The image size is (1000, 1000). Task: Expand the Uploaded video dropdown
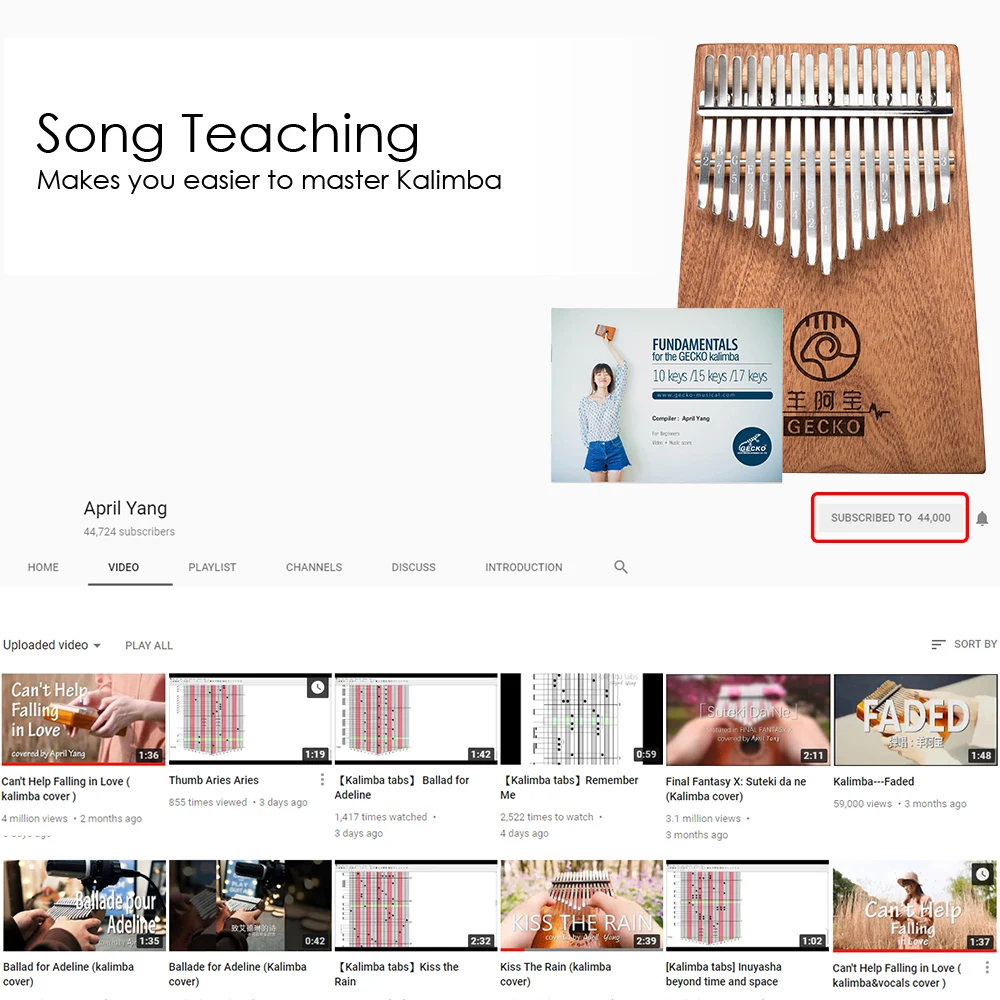click(x=52, y=645)
